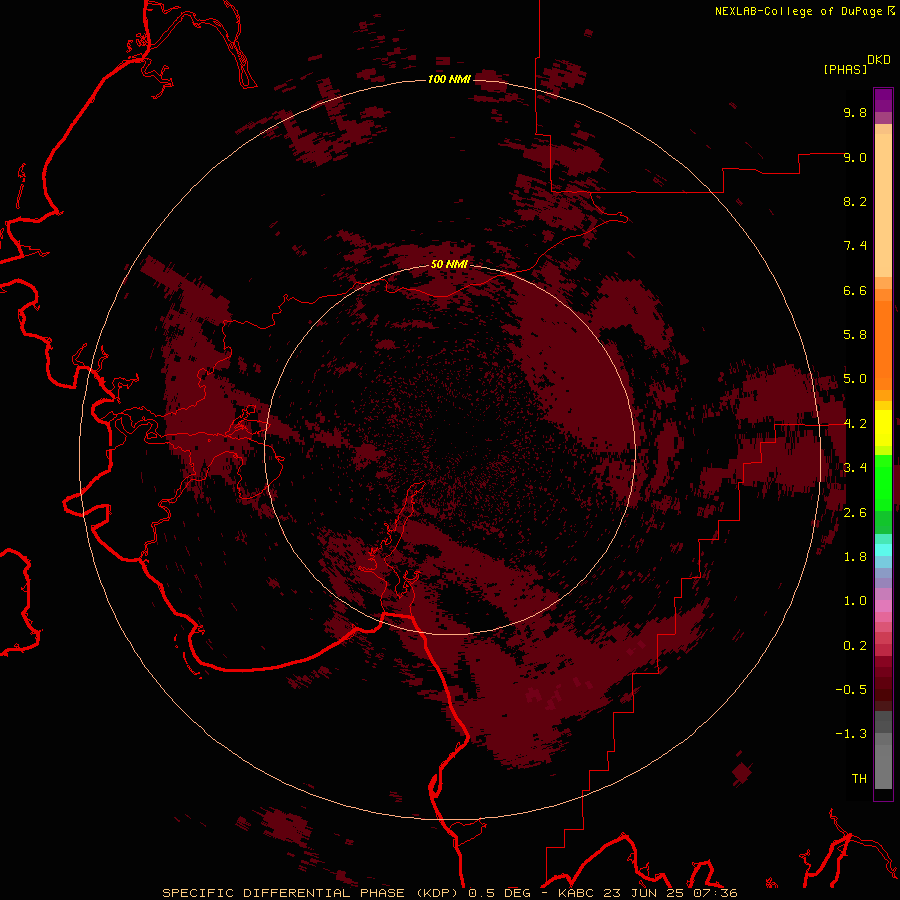The image size is (900, 900).
Task: Click the DKD label above the color scale
Action: click(879, 60)
